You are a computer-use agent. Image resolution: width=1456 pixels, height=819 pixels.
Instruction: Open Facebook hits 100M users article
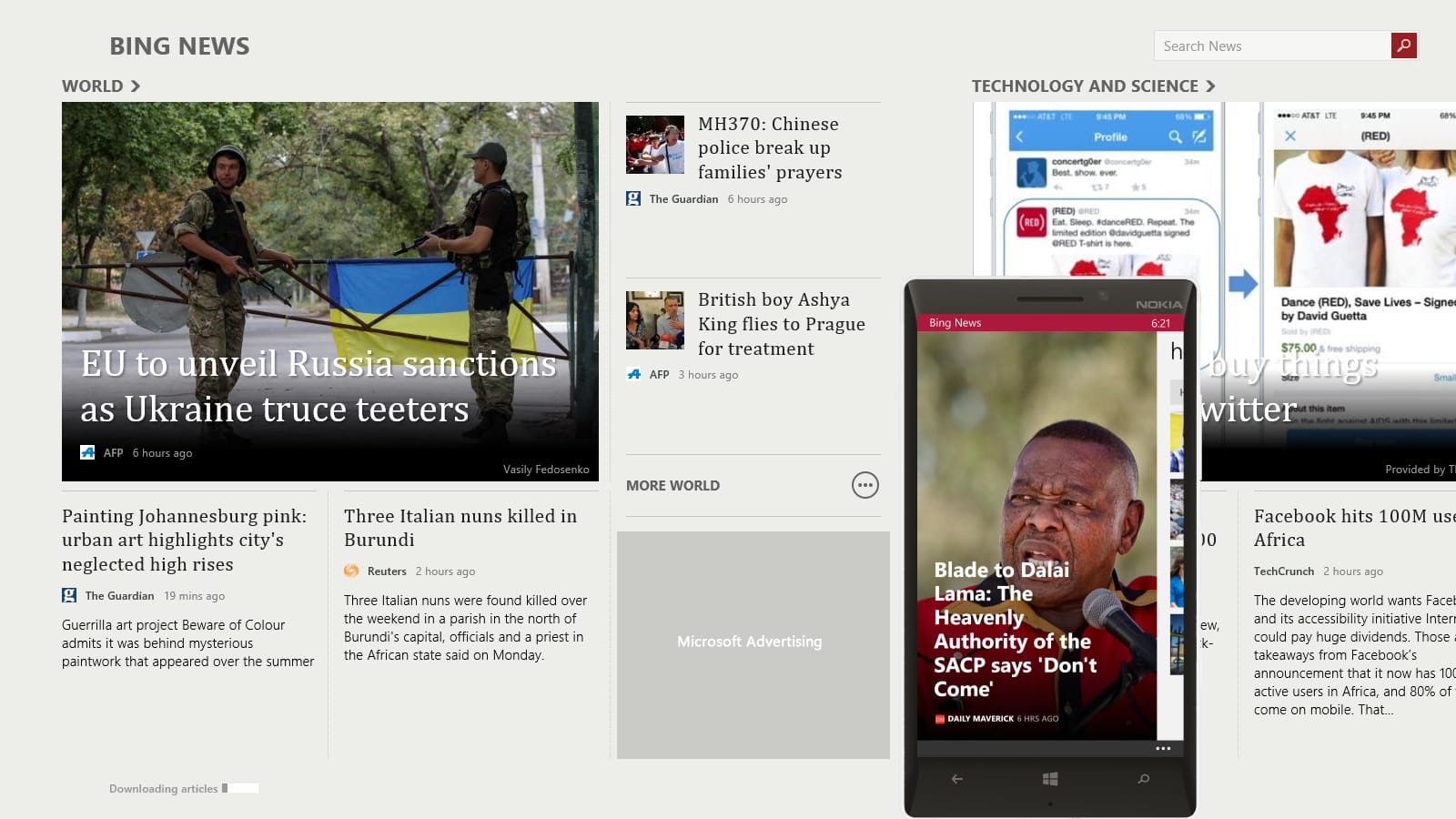tap(1354, 528)
